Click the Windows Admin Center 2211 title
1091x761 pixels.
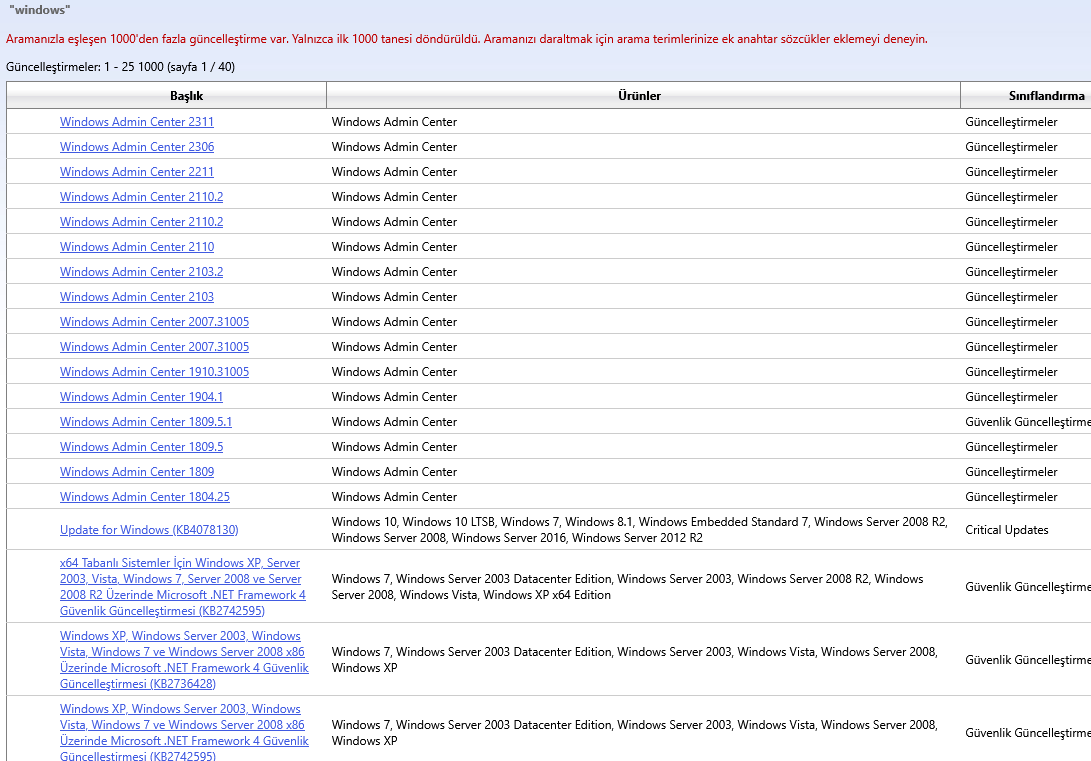pos(136,172)
